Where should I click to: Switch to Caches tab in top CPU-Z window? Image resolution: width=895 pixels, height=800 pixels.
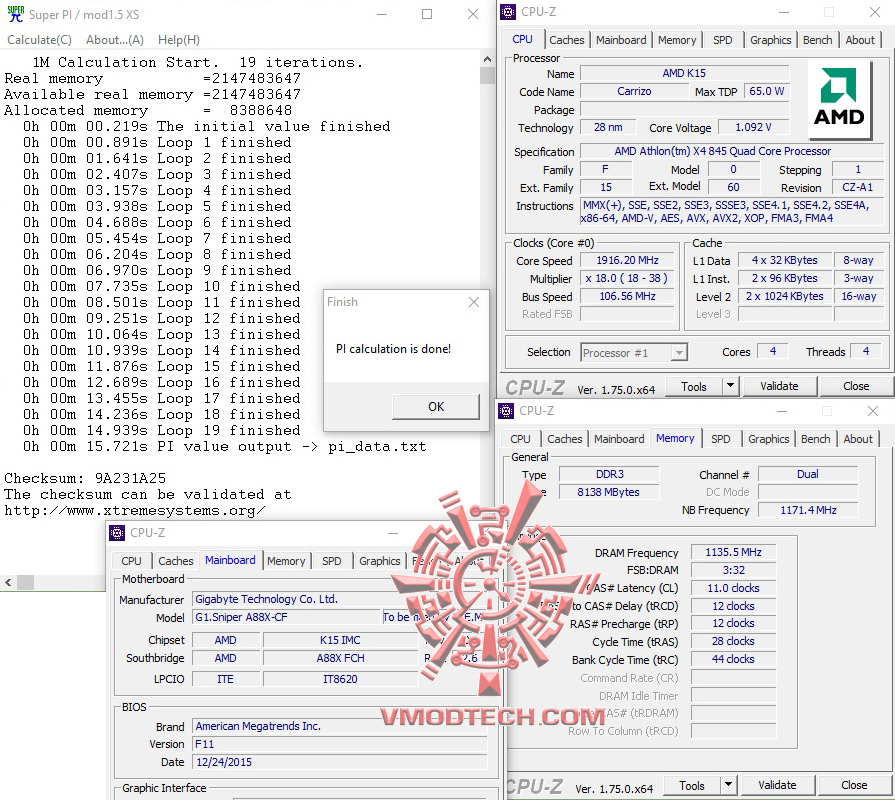point(566,40)
